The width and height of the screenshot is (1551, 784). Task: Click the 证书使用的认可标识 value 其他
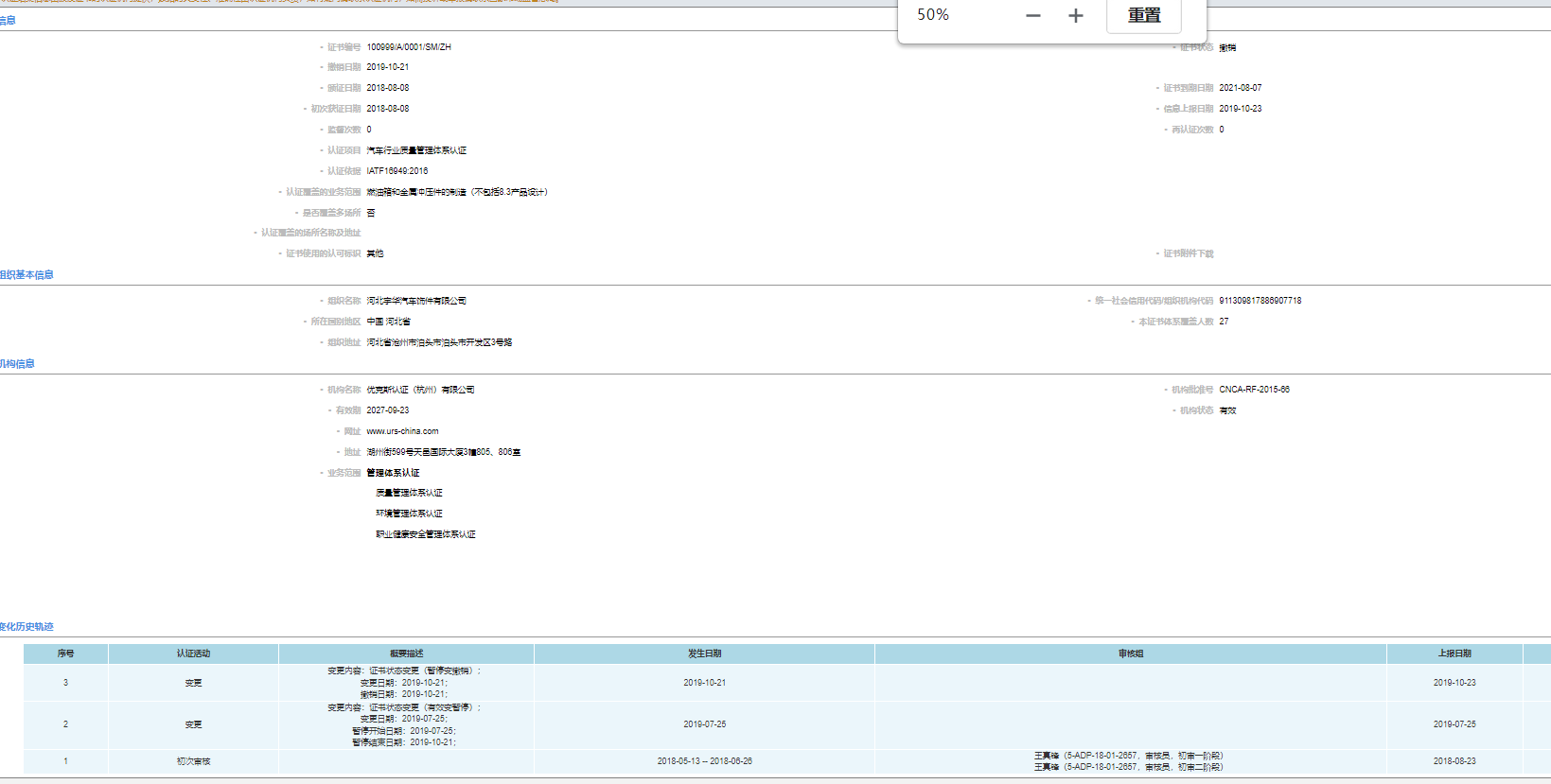coord(375,253)
